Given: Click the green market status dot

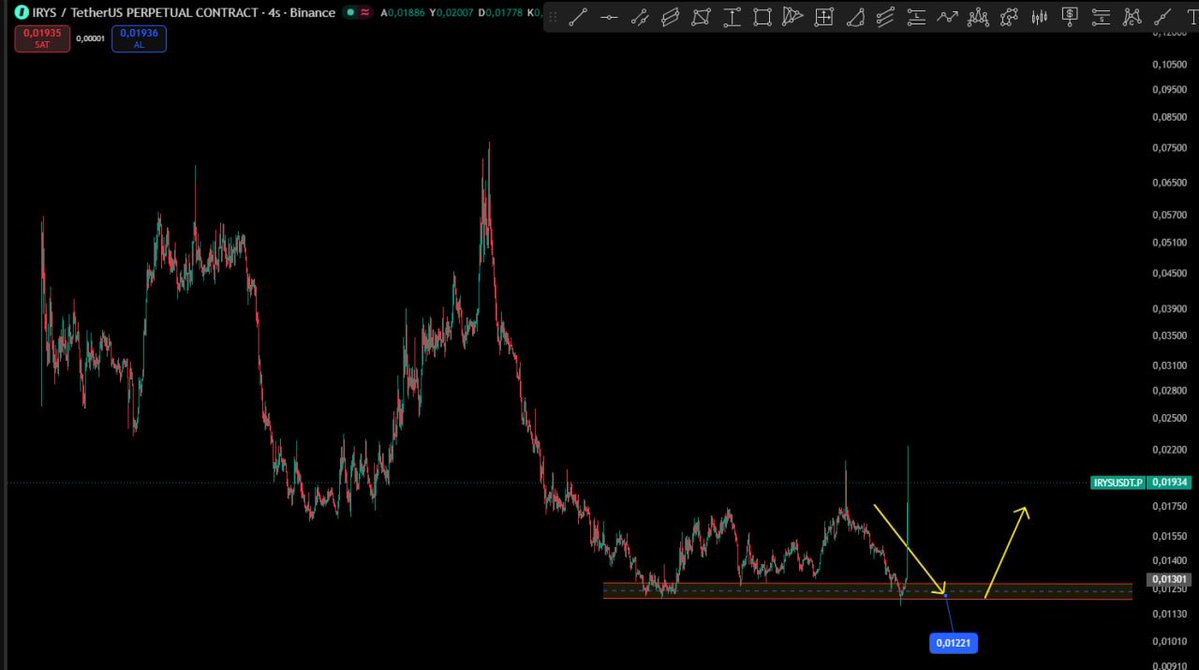Looking at the screenshot, I should pyautogui.click(x=350, y=12).
